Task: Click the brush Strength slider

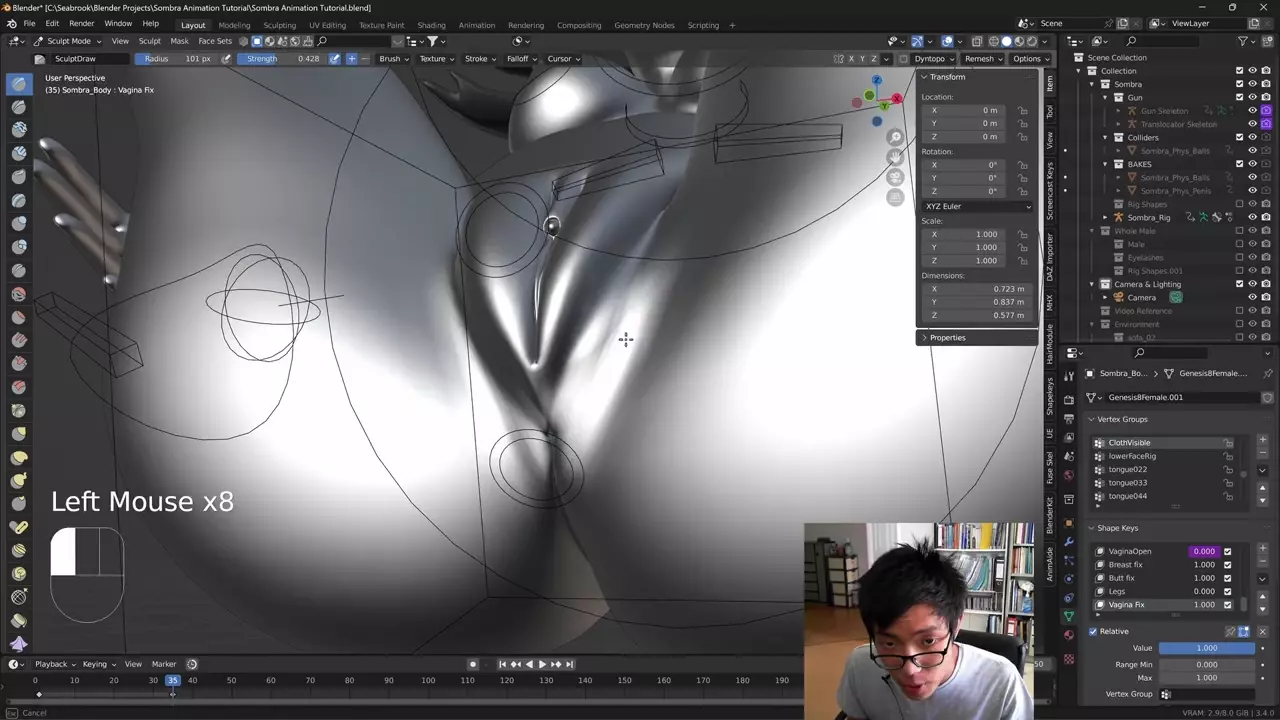Action: (x=282, y=59)
